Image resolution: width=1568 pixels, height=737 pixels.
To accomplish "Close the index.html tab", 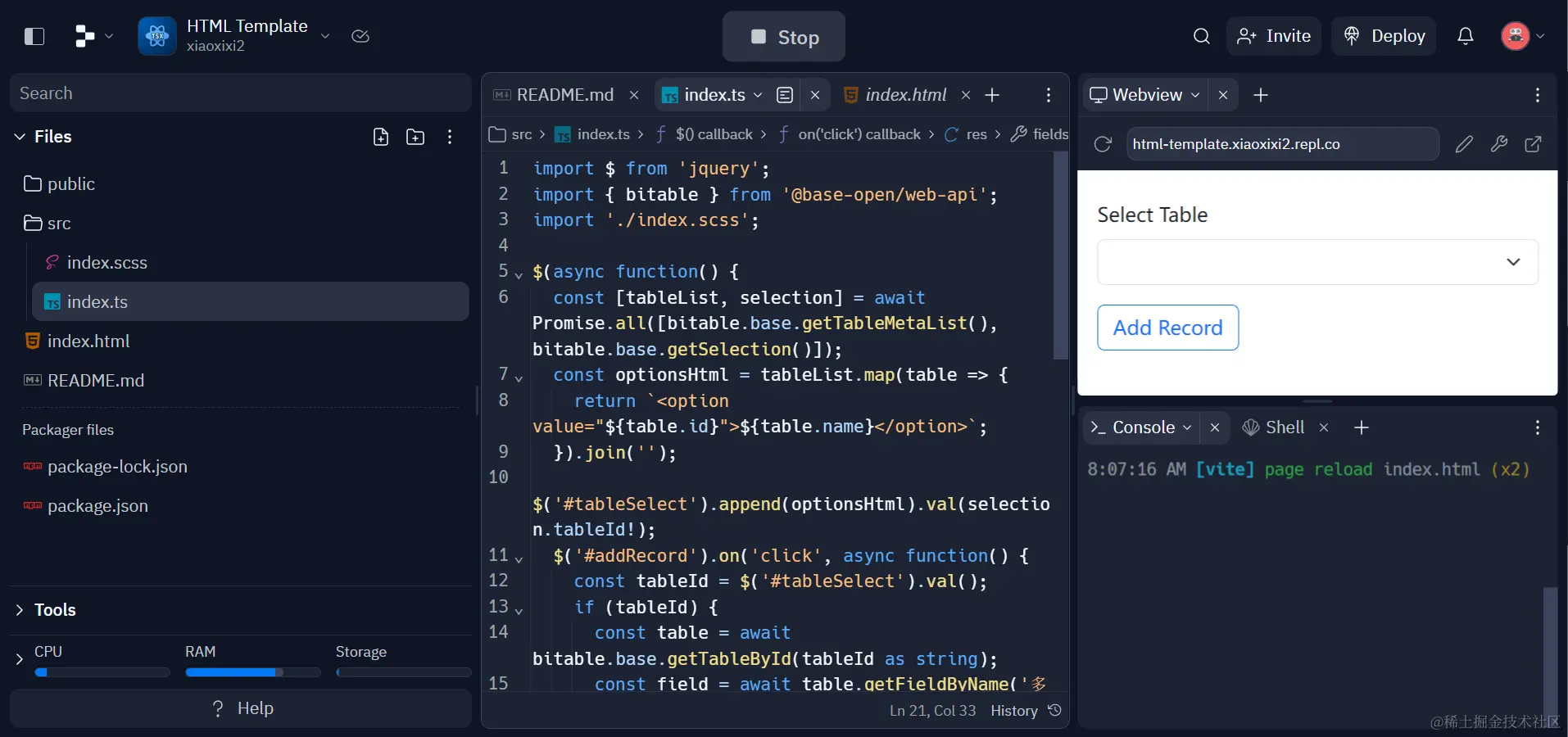I will [x=966, y=95].
